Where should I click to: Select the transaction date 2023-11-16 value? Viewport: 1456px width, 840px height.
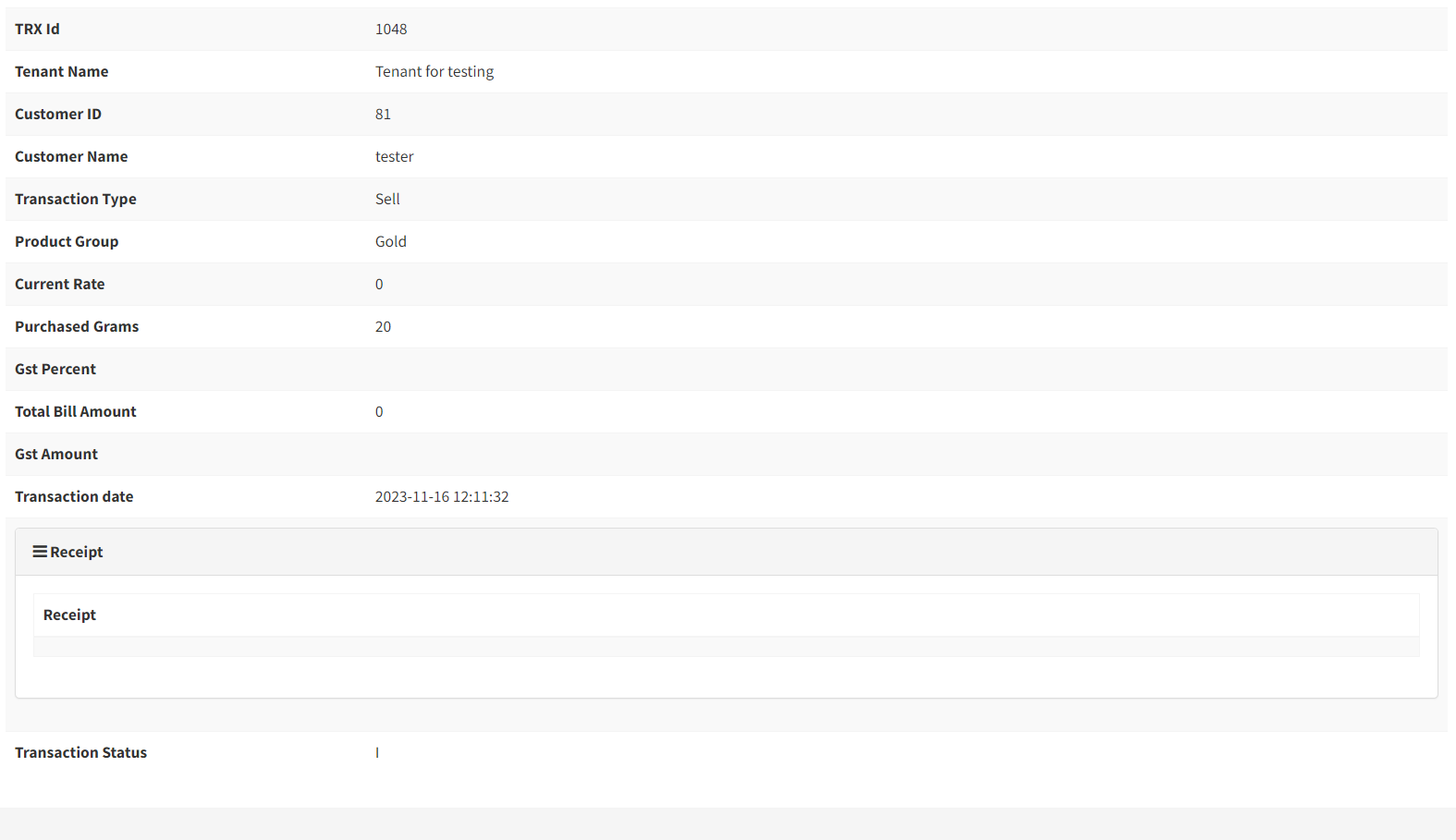tap(442, 497)
